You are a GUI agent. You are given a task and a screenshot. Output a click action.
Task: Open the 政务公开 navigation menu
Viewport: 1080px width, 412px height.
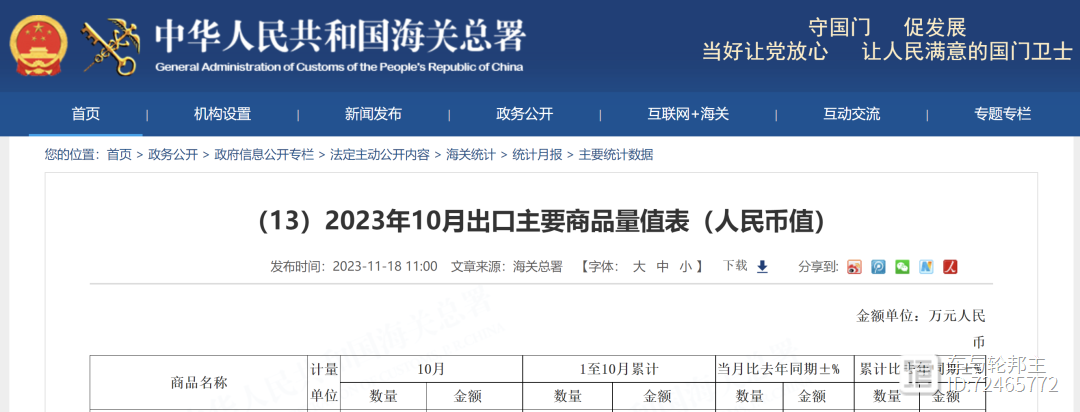click(x=525, y=114)
